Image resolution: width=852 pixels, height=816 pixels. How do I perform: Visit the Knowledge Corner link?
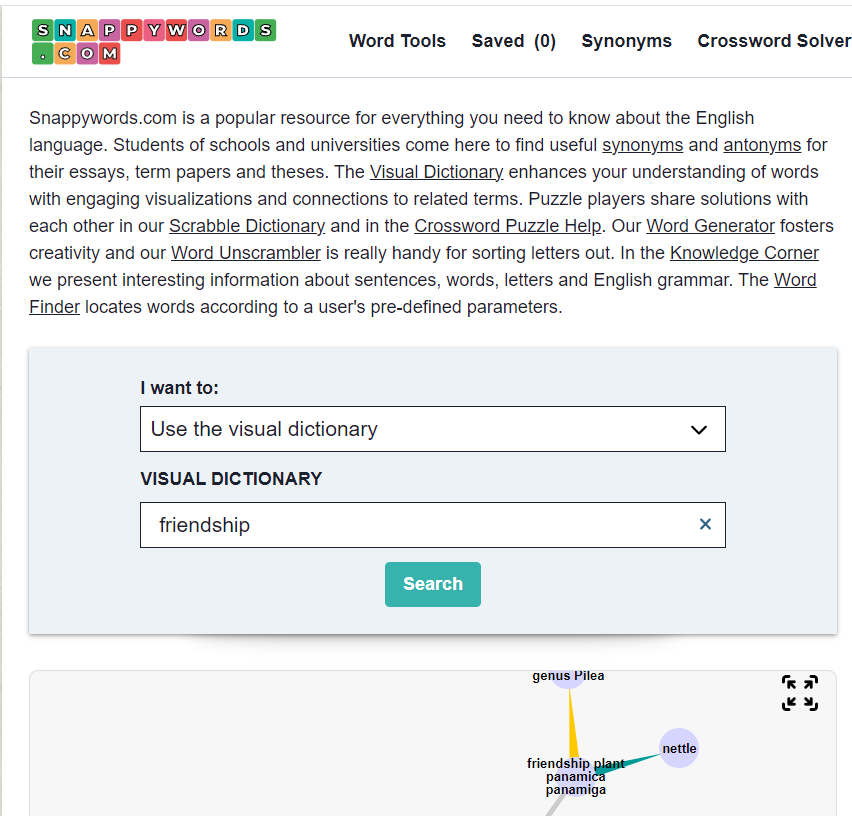point(744,253)
